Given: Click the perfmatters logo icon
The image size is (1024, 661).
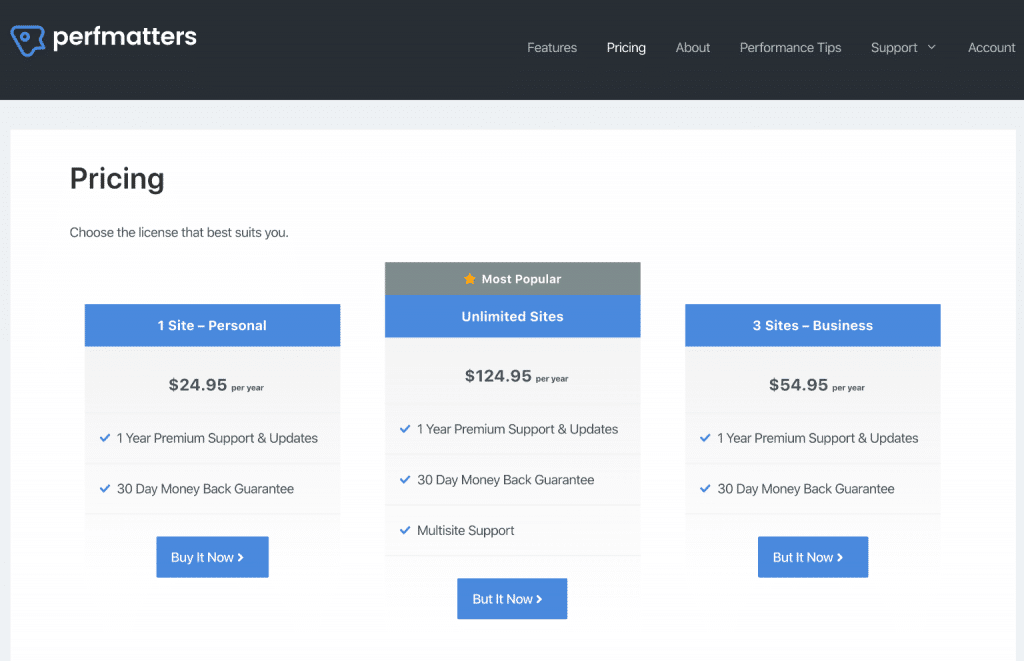Looking at the screenshot, I should click(x=27, y=40).
